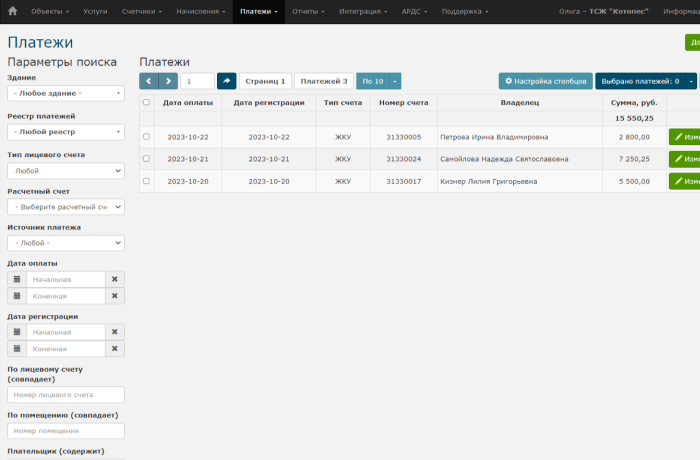700x460 pixels.
Task: Edit the payment of Кизнер Лилия Григорьевна
Action: 684,181
